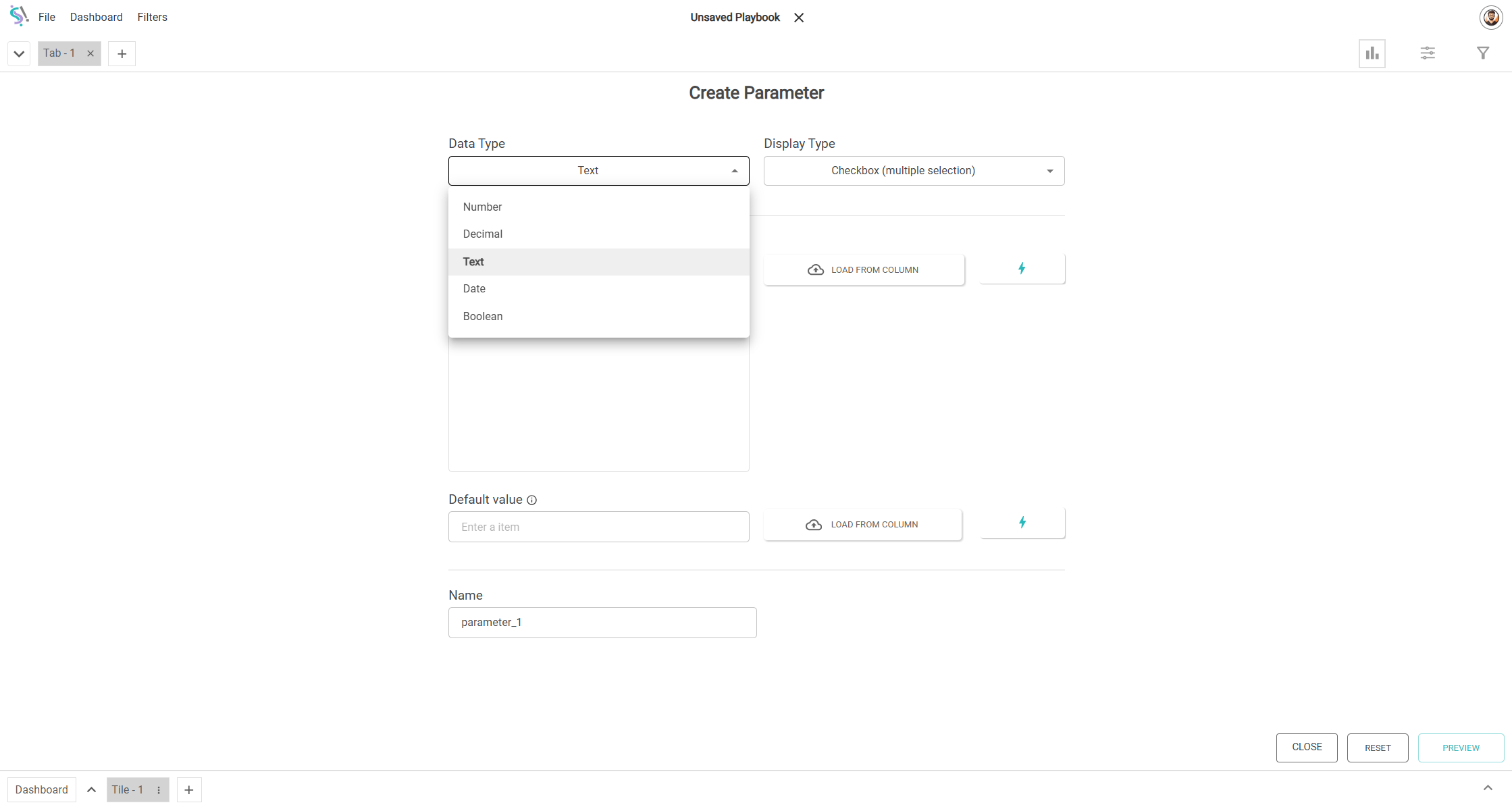Close the Unsaved Playbook with X
Viewport: 1512px width, 807px height.
[799, 18]
